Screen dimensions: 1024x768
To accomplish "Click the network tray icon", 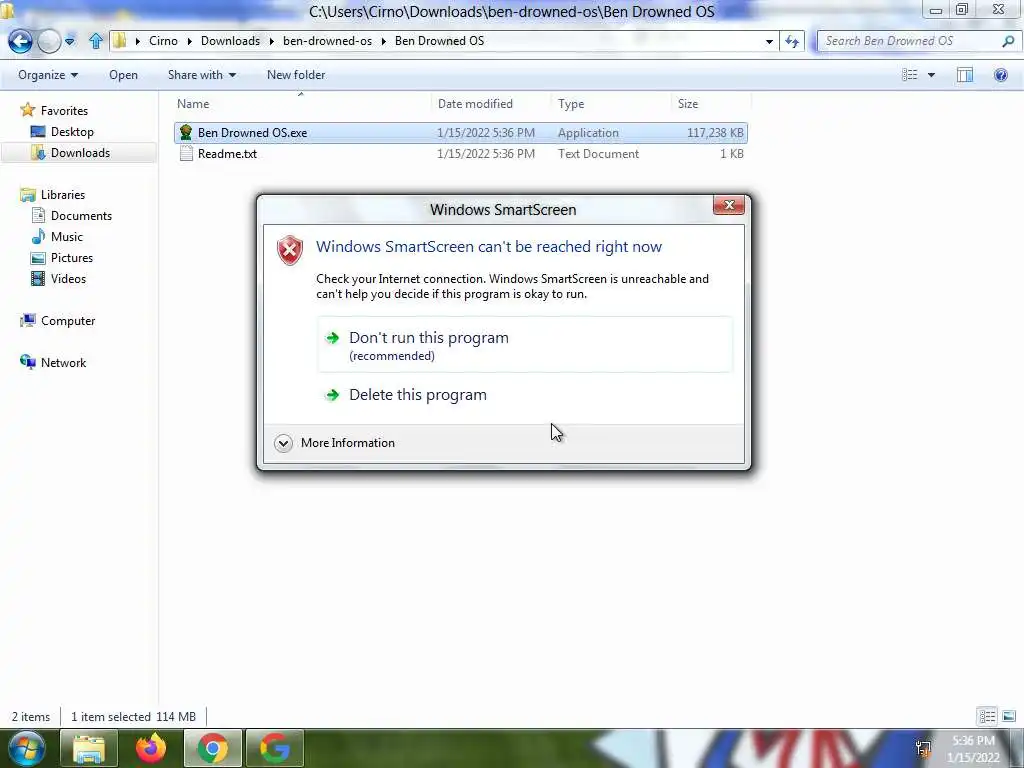I will tap(923, 749).
